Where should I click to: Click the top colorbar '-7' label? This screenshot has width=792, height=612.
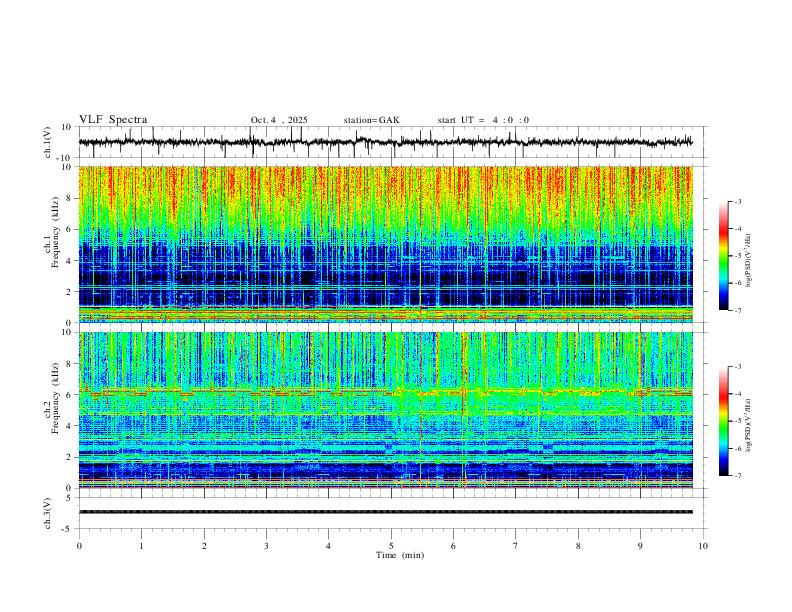coord(737,310)
